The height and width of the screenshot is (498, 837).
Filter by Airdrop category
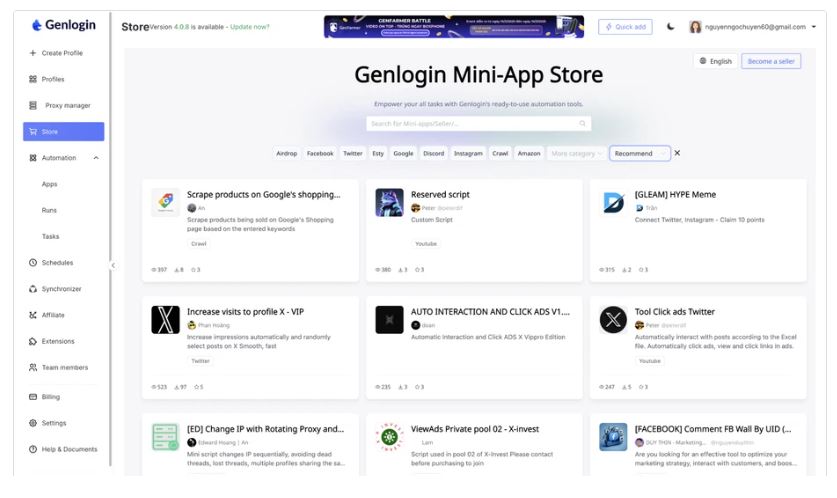287,153
